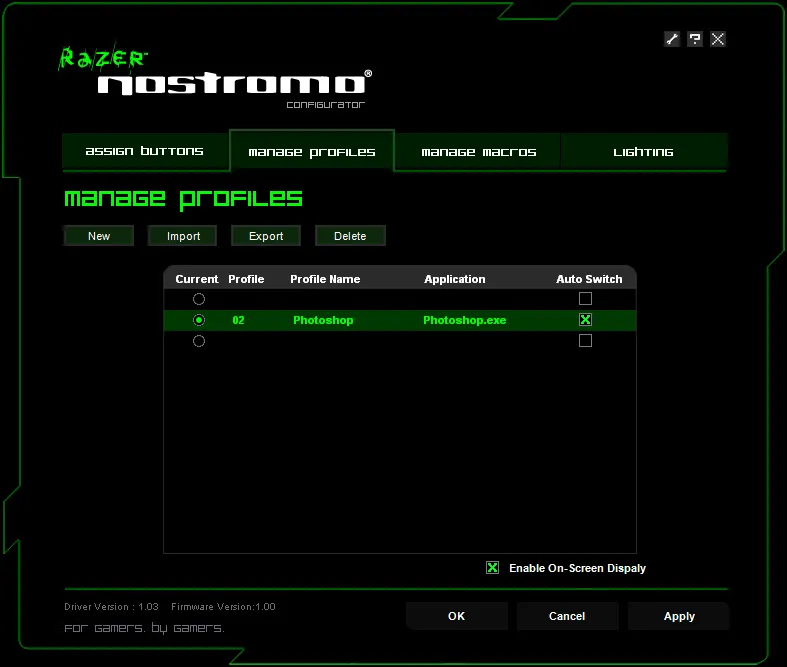Delete the selected profile
This screenshot has height=667, width=787.
point(350,236)
